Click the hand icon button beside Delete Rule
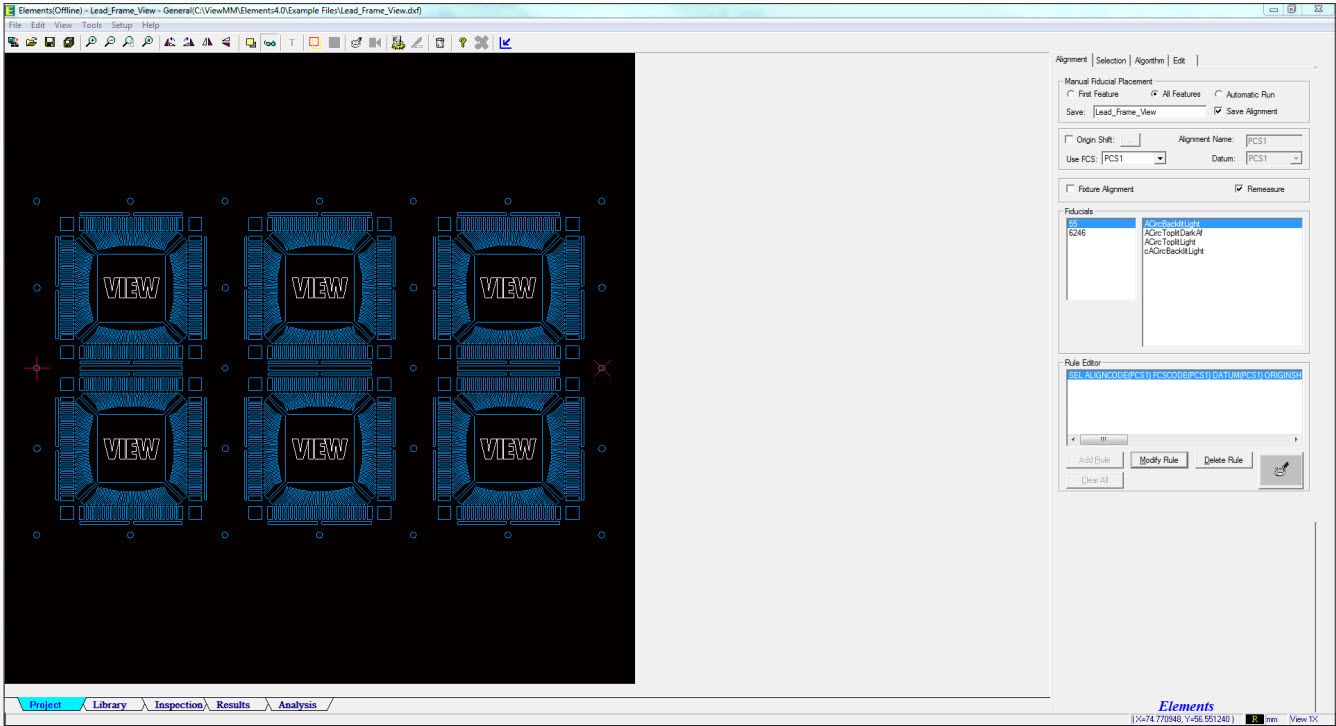The width and height of the screenshot is (1336, 726). (1282, 469)
